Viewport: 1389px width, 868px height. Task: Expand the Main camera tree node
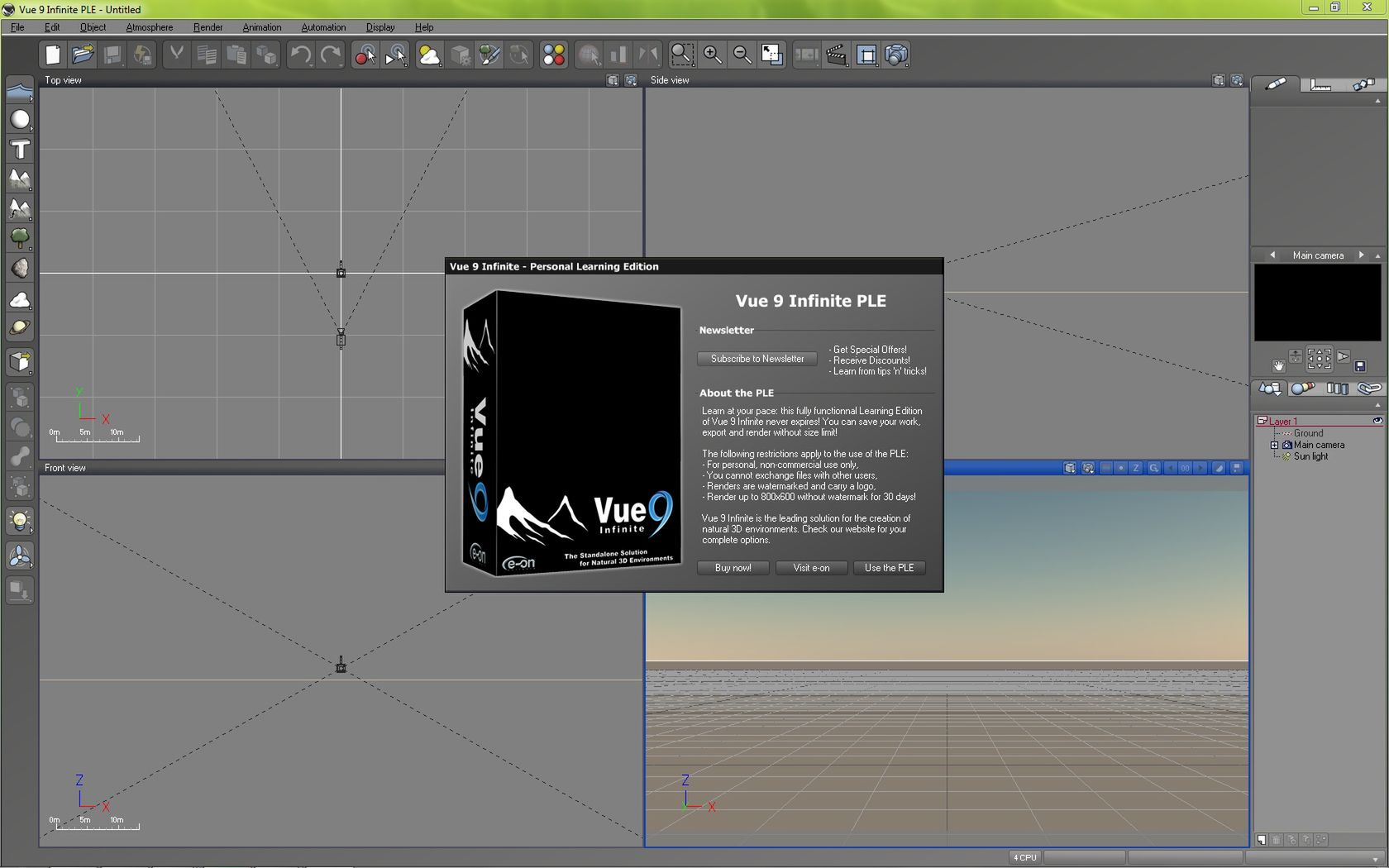pyautogui.click(x=1274, y=445)
